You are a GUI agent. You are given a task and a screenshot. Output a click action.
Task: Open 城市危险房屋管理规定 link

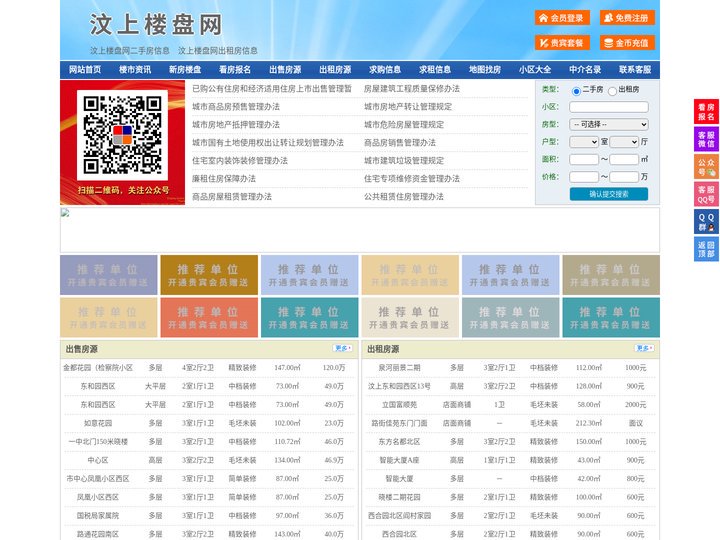tap(404, 124)
